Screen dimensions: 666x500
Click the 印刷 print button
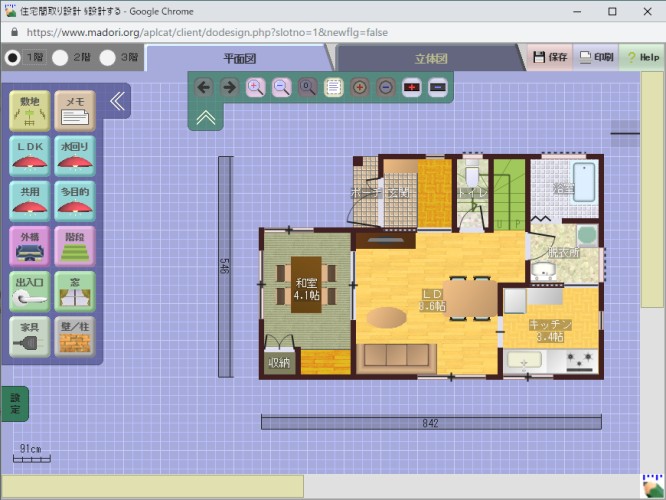(x=596, y=57)
